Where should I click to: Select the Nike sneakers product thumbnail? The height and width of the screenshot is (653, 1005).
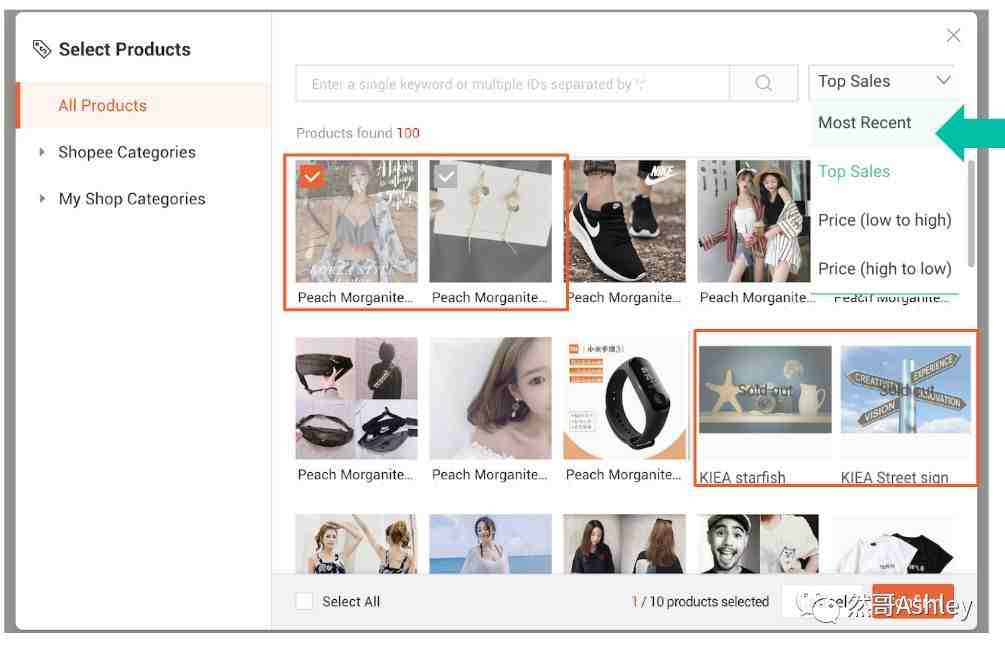click(x=624, y=221)
